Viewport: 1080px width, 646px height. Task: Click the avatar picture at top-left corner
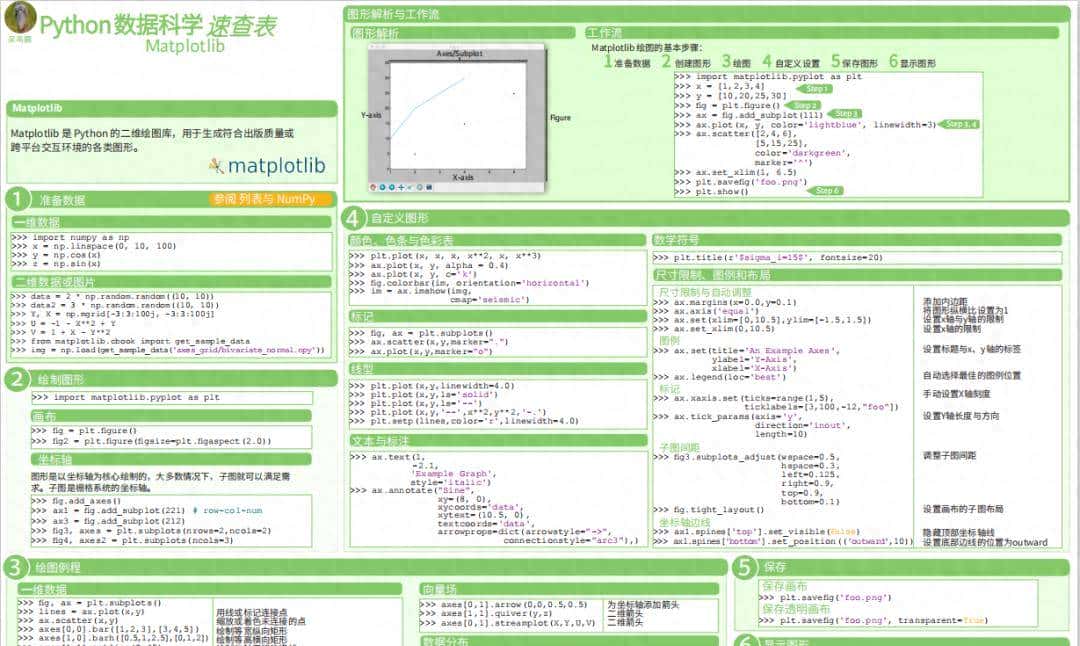pos(20,17)
